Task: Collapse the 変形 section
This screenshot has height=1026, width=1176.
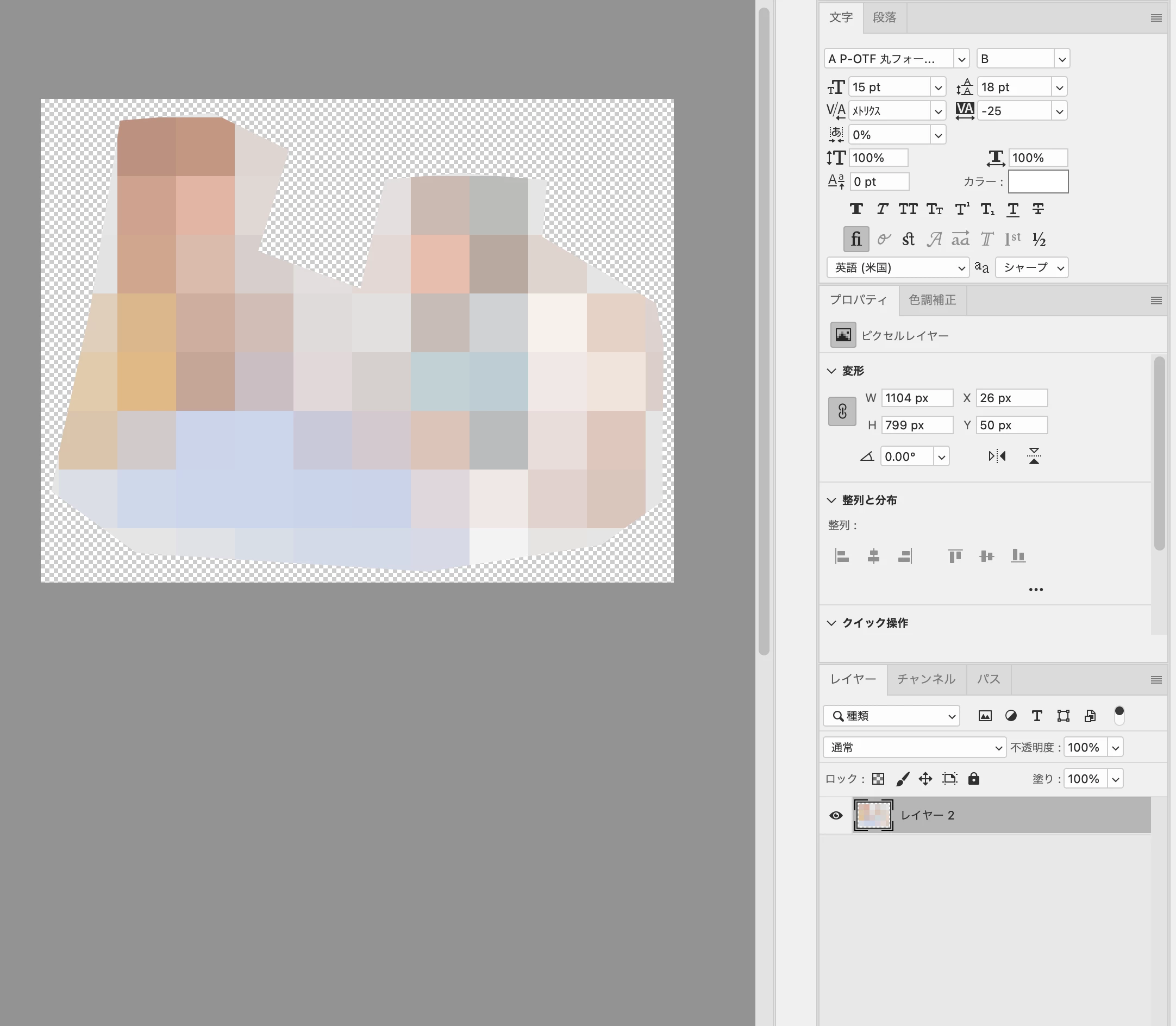Action: pyautogui.click(x=831, y=371)
